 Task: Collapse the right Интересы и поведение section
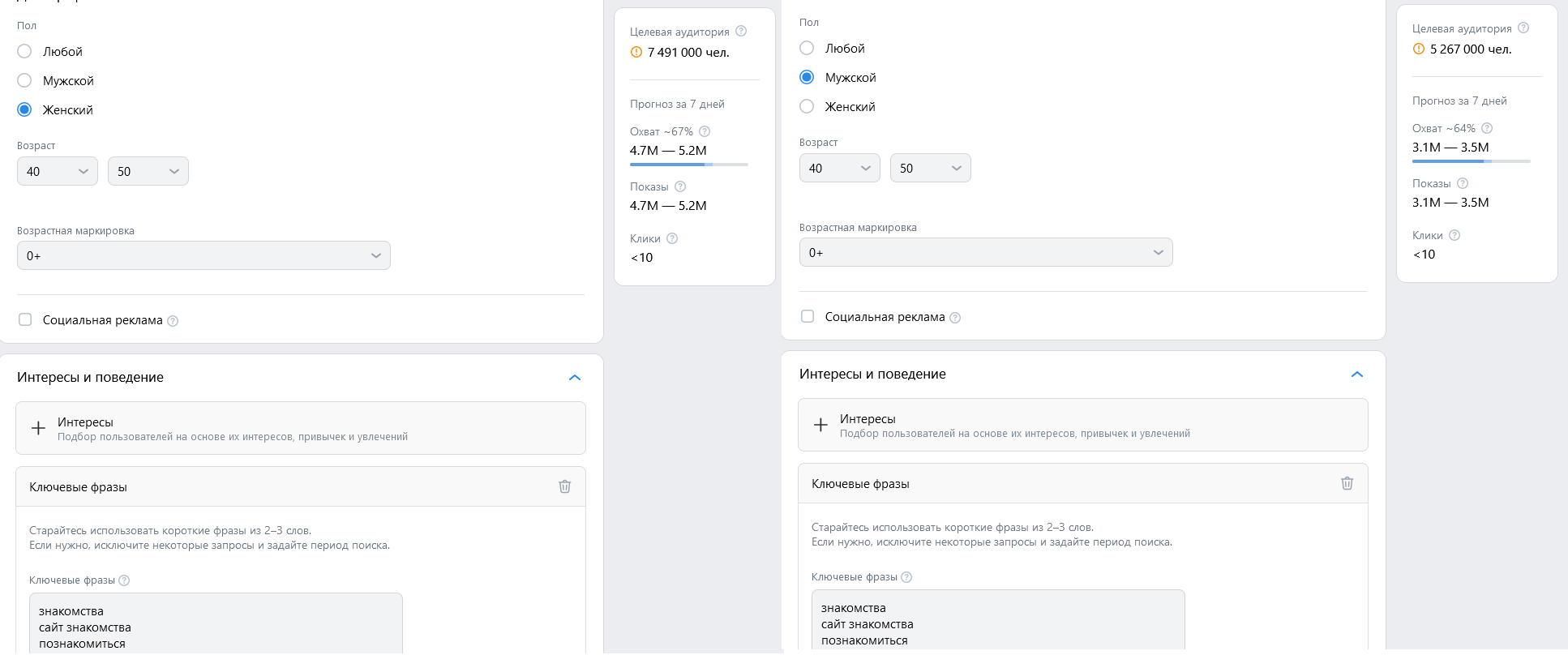(x=1357, y=375)
